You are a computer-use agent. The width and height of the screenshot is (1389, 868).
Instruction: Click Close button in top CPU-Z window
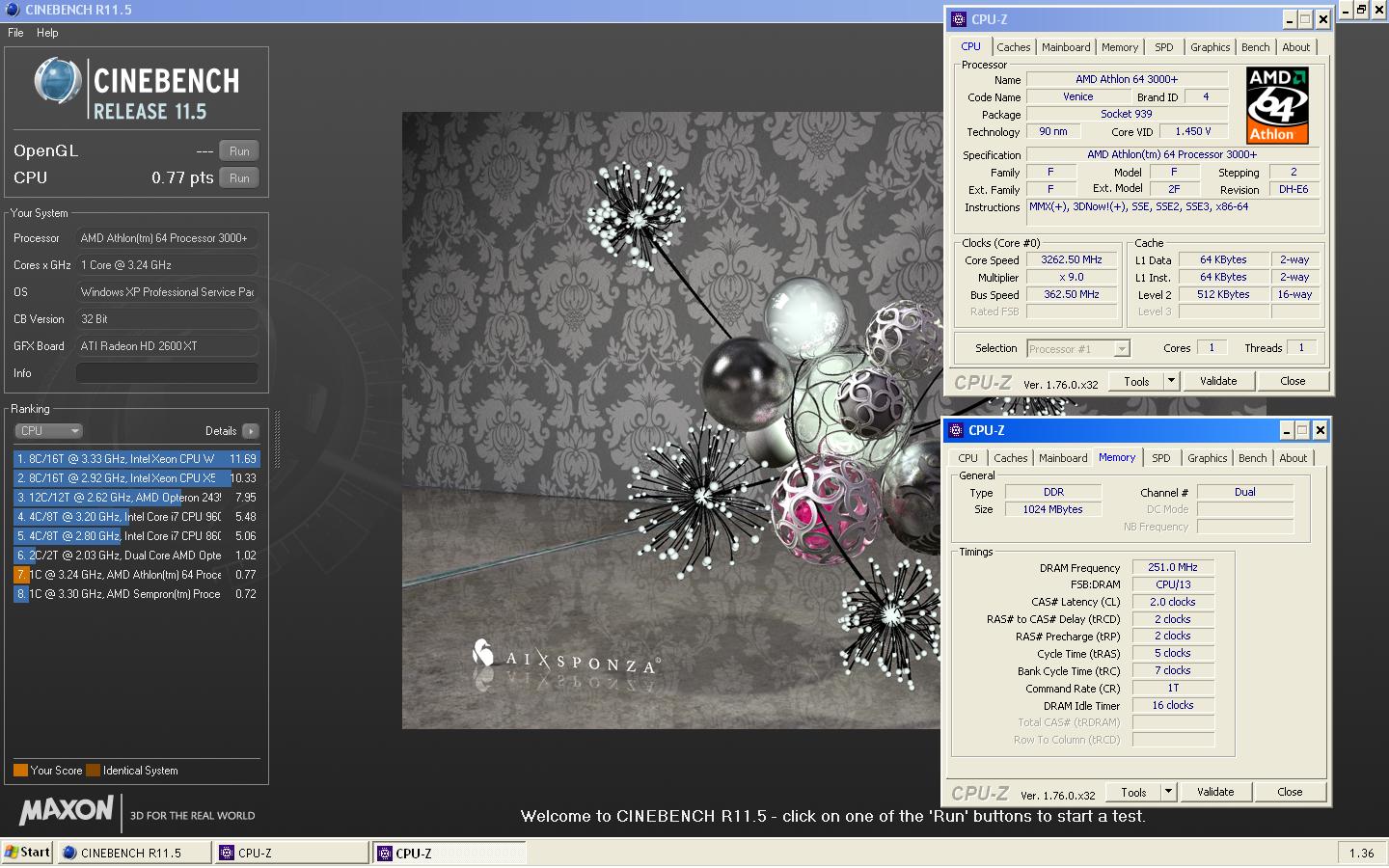tap(1293, 382)
